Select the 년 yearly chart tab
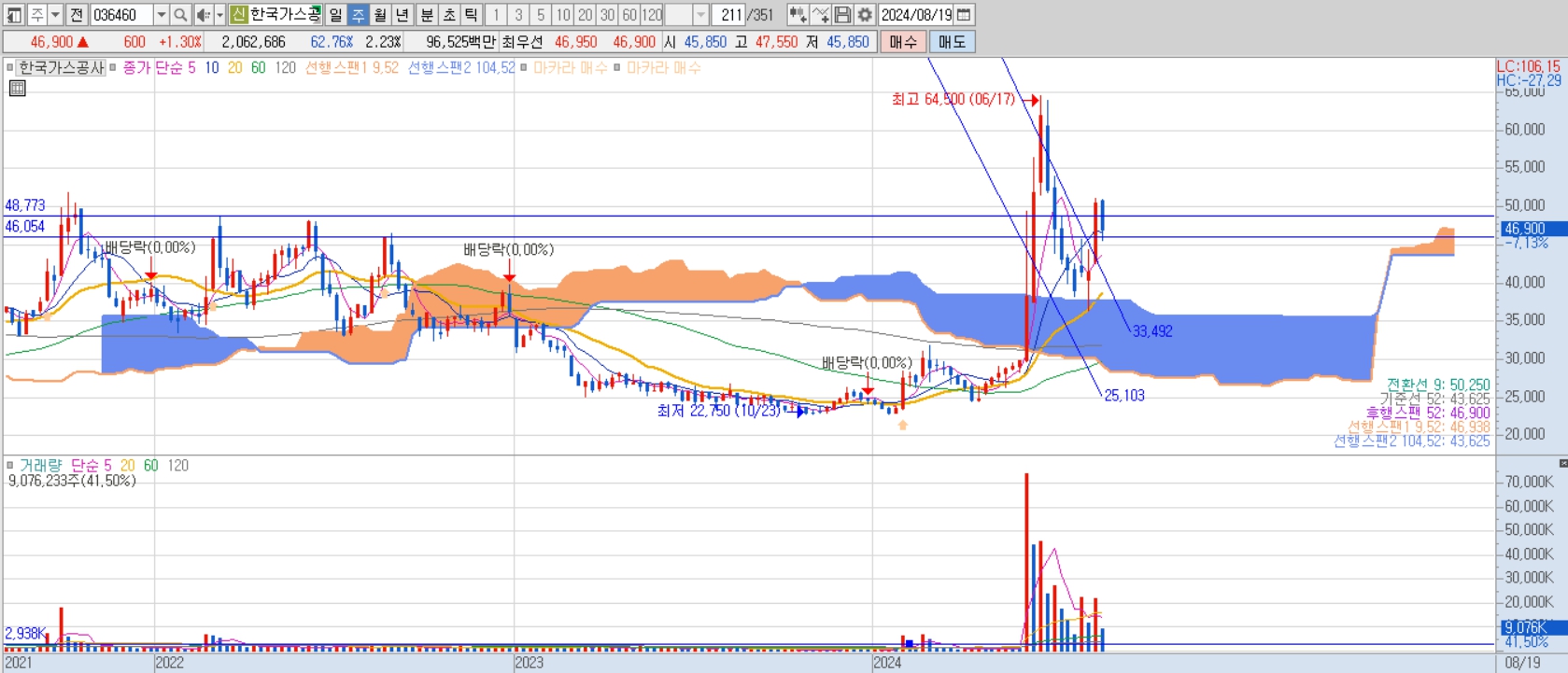This screenshot has width=1568, height=673. click(x=403, y=15)
